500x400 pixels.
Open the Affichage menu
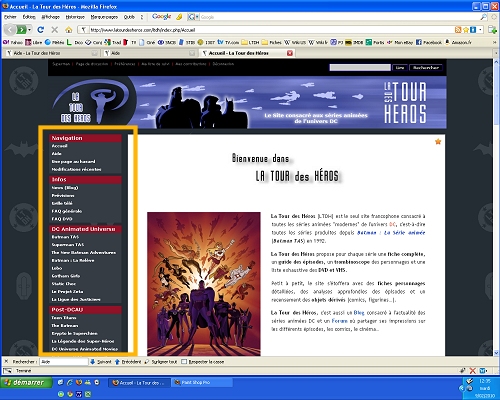50,17
